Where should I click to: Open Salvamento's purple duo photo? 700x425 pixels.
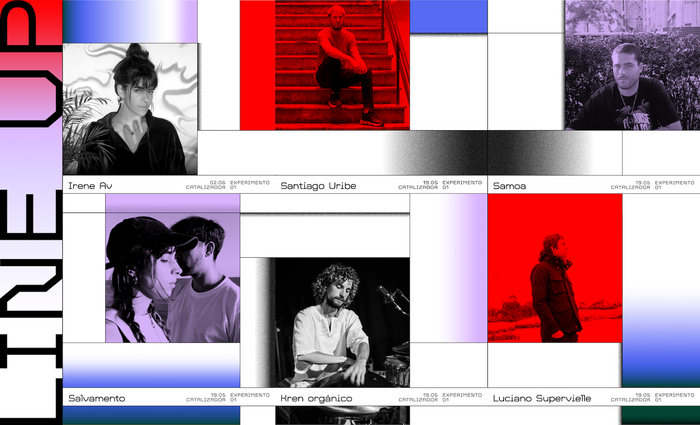(x=172, y=268)
